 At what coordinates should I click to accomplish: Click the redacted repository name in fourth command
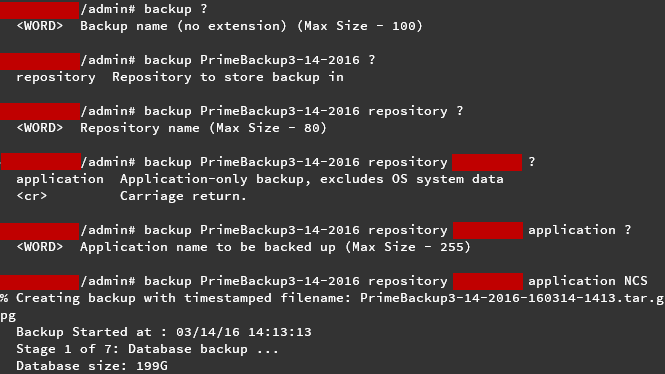pyautogui.click(x=487, y=162)
